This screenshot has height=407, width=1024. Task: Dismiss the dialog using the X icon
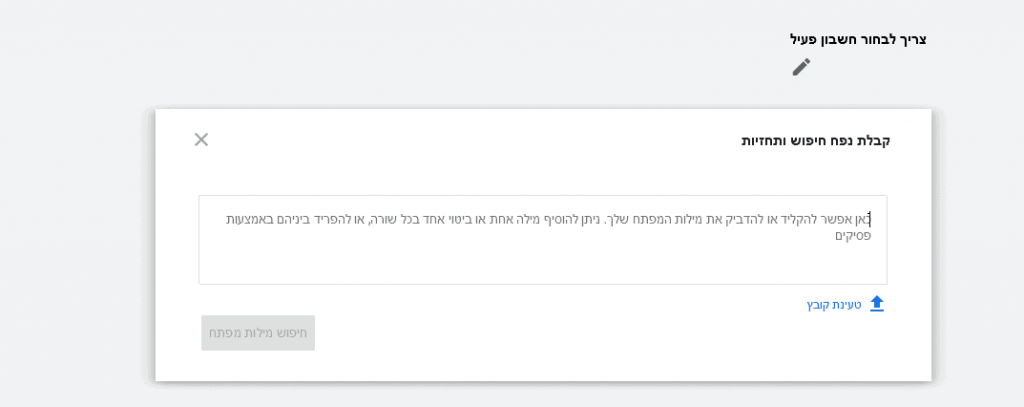point(201,139)
